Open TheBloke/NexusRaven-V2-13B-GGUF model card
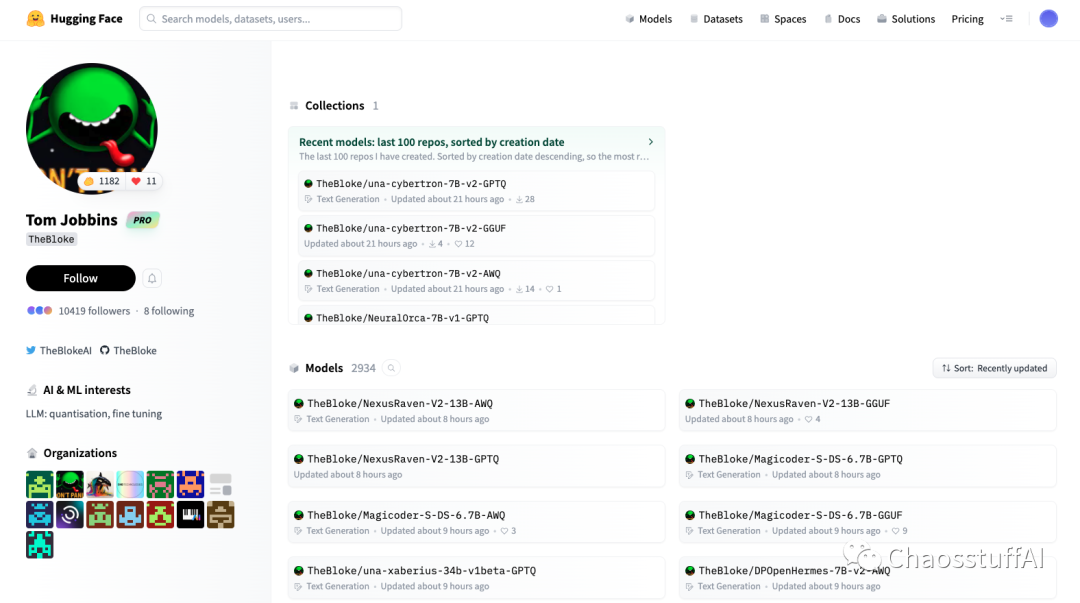The image size is (1080, 603). [x=868, y=411]
